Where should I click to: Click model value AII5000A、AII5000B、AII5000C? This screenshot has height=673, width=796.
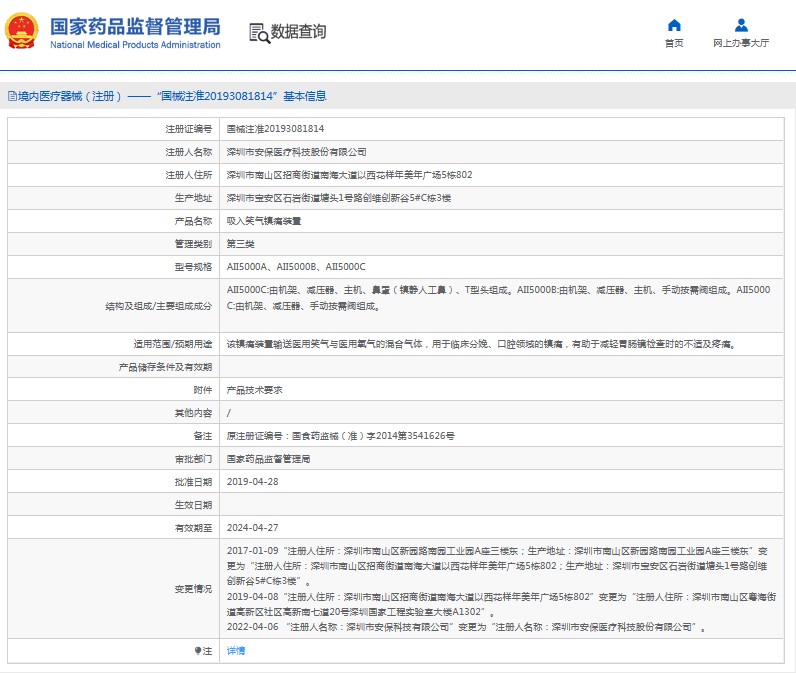click(x=296, y=266)
